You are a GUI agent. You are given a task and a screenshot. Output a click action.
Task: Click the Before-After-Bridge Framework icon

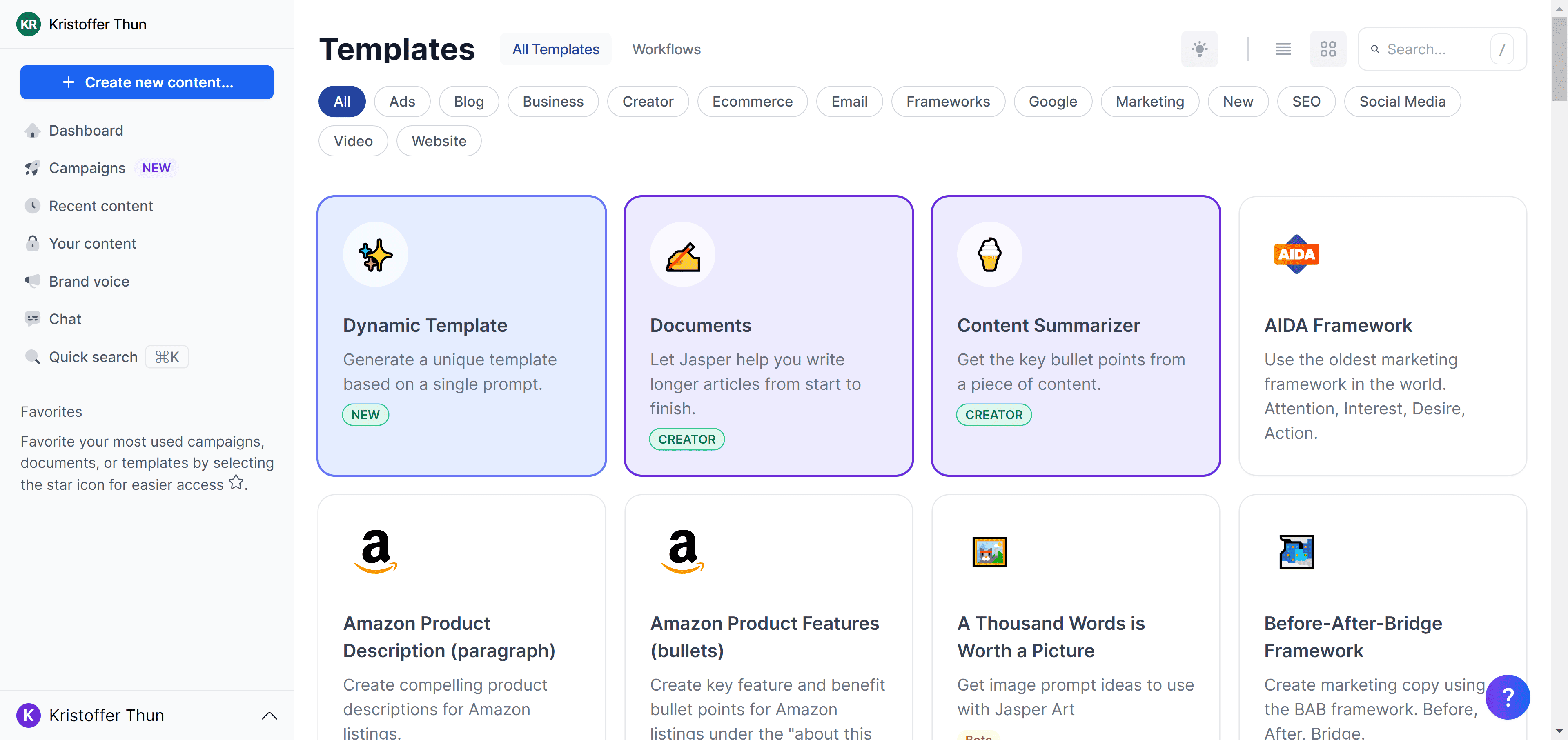click(x=1296, y=552)
